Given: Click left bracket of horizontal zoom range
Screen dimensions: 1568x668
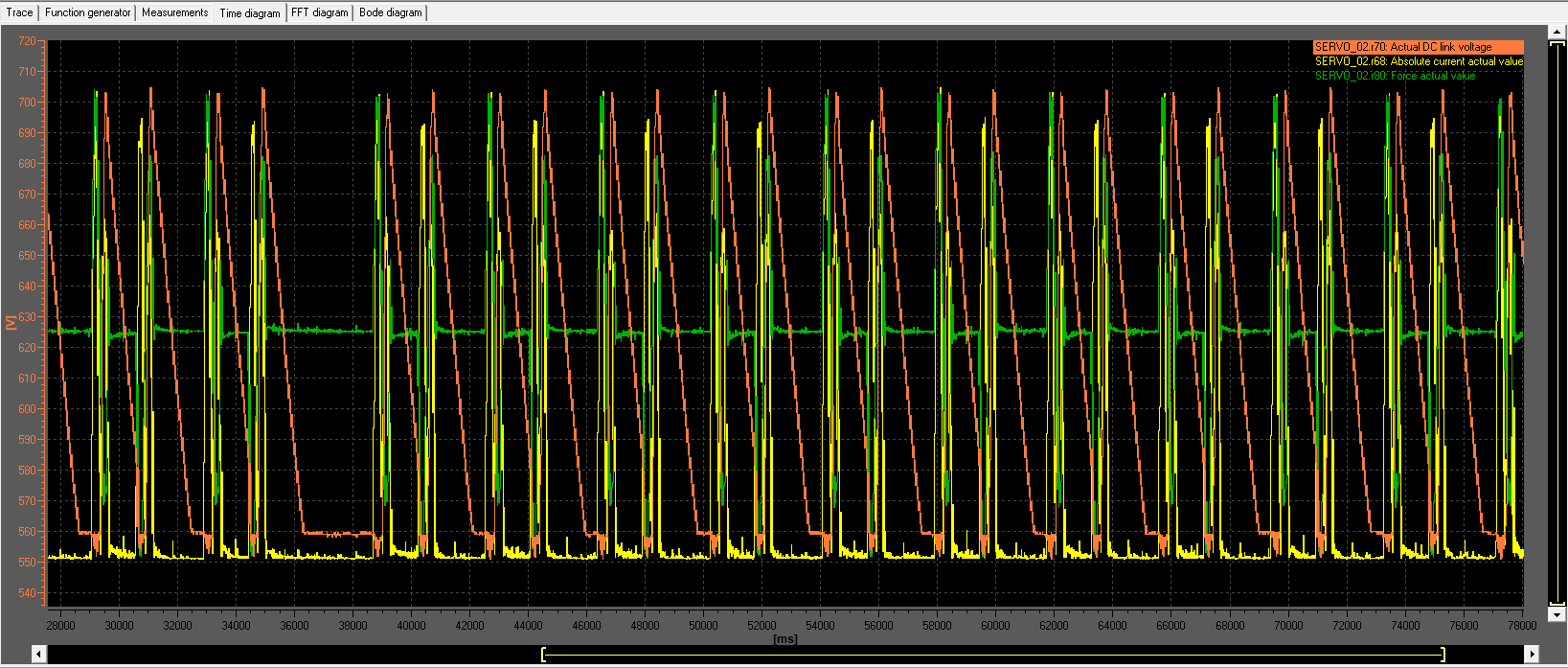Looking at the screenshot, I should click(543, 654).
